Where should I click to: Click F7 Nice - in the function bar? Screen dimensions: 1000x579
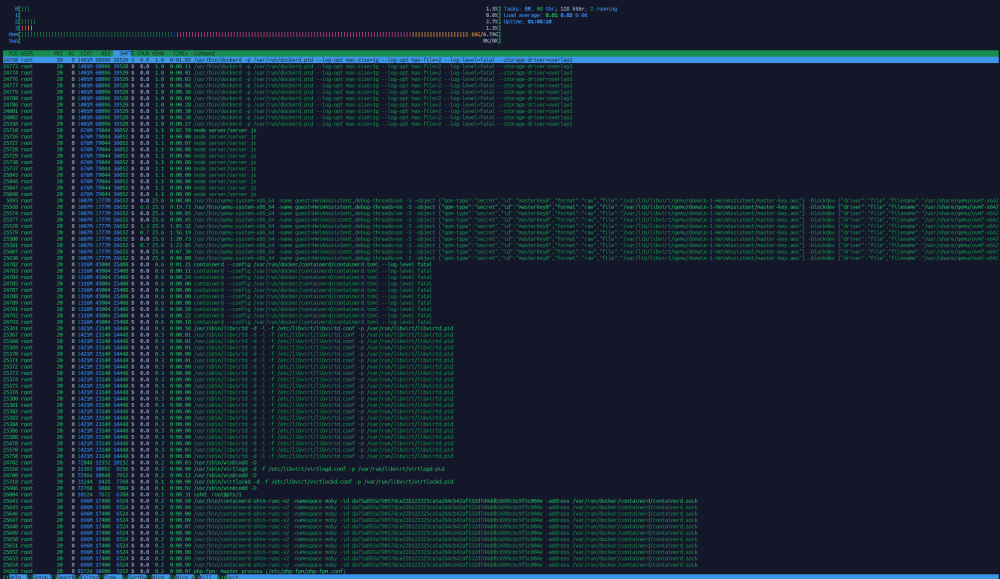tap(158, 576)
